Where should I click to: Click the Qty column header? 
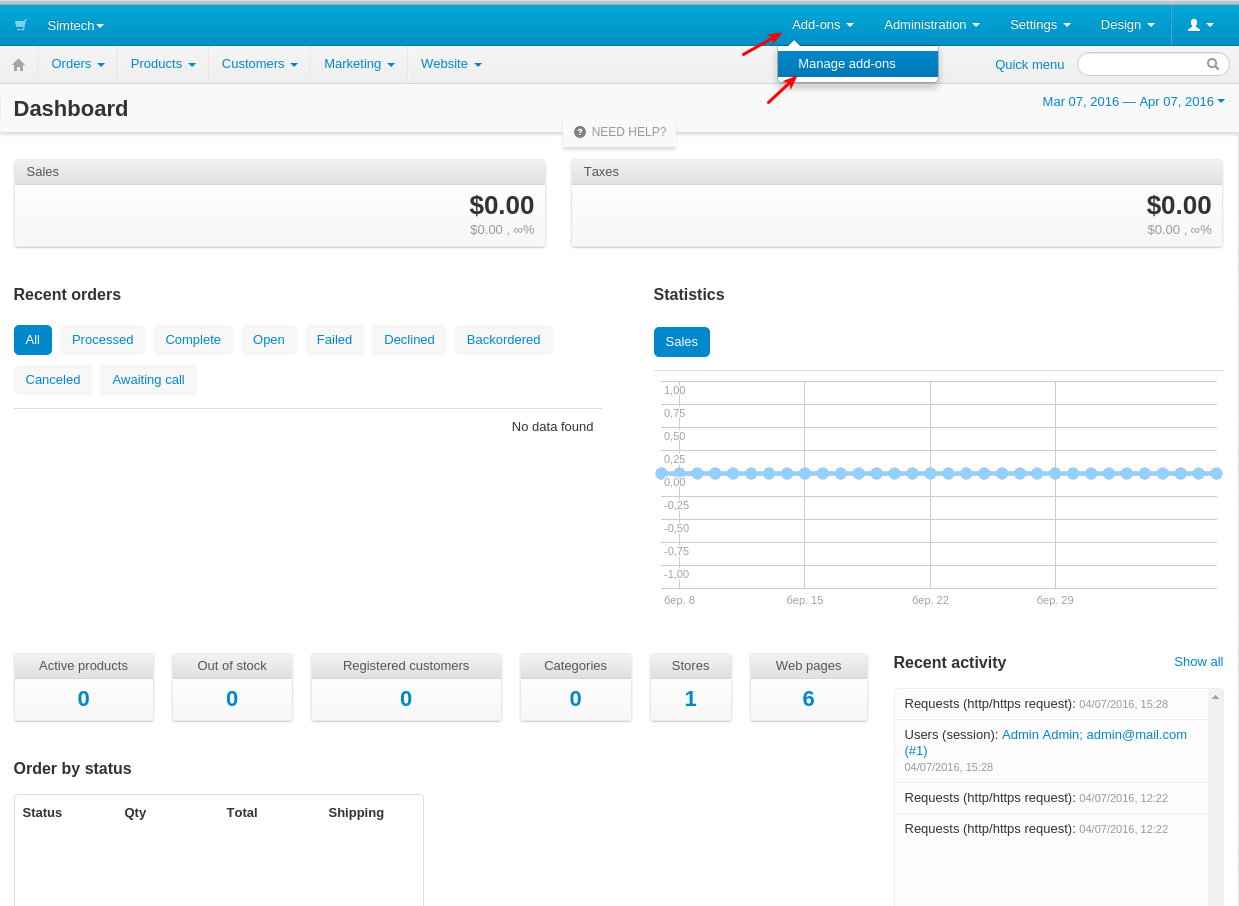[x=135, y=812]
